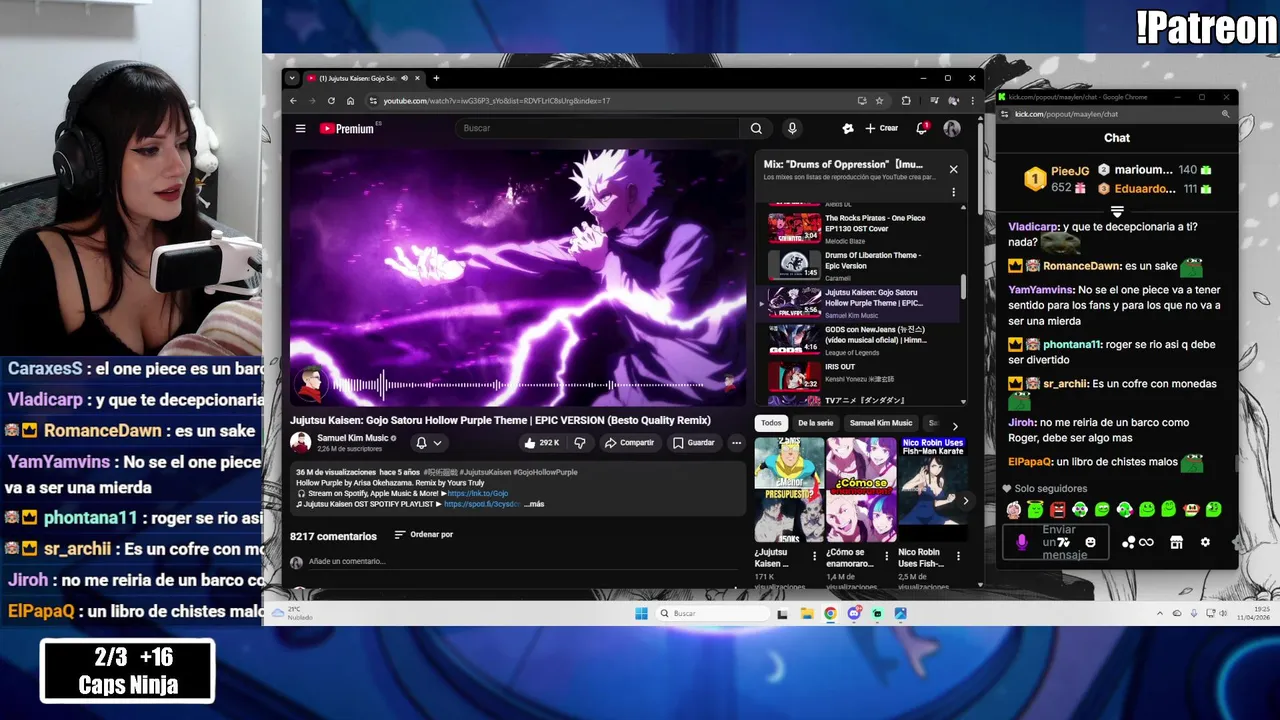1280x720 pixels.
Task: Close the Drums of Oppression mix panel
Action: click(x=953, y=169)
